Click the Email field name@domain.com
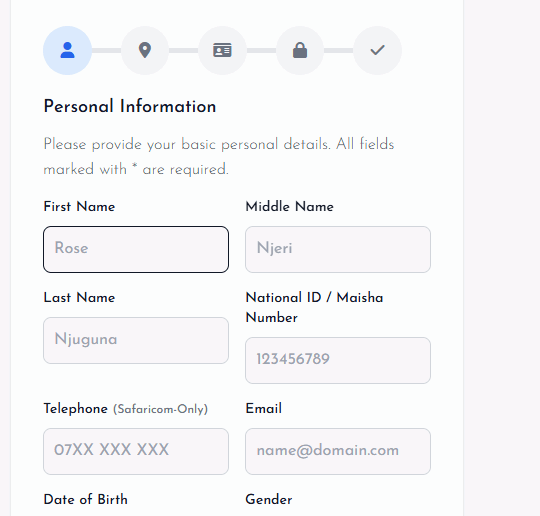 tap(338, 451)
